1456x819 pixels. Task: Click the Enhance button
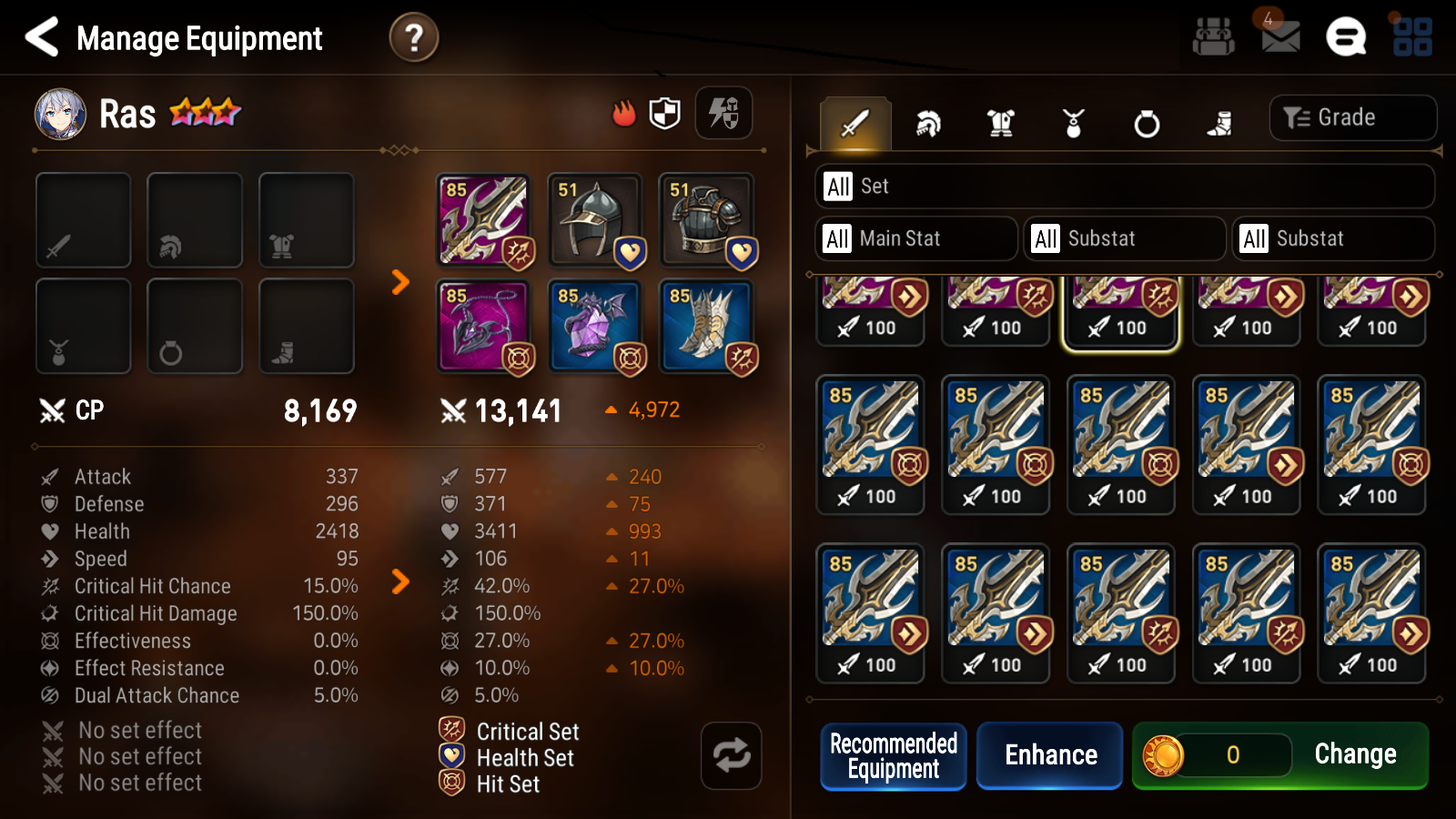(x=1050, y=755)
